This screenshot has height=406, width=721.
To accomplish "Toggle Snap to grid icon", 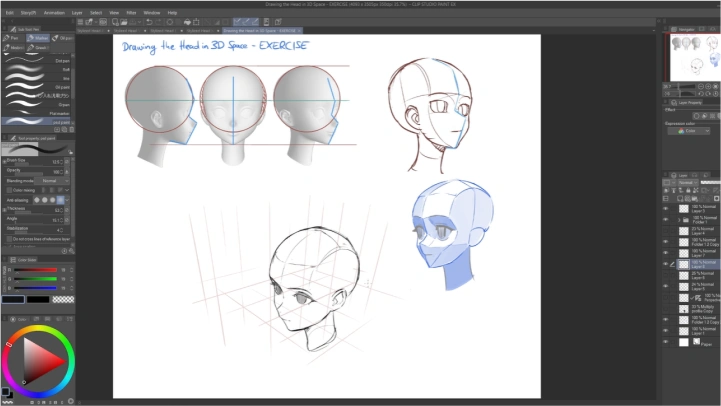I will [255, 22].
